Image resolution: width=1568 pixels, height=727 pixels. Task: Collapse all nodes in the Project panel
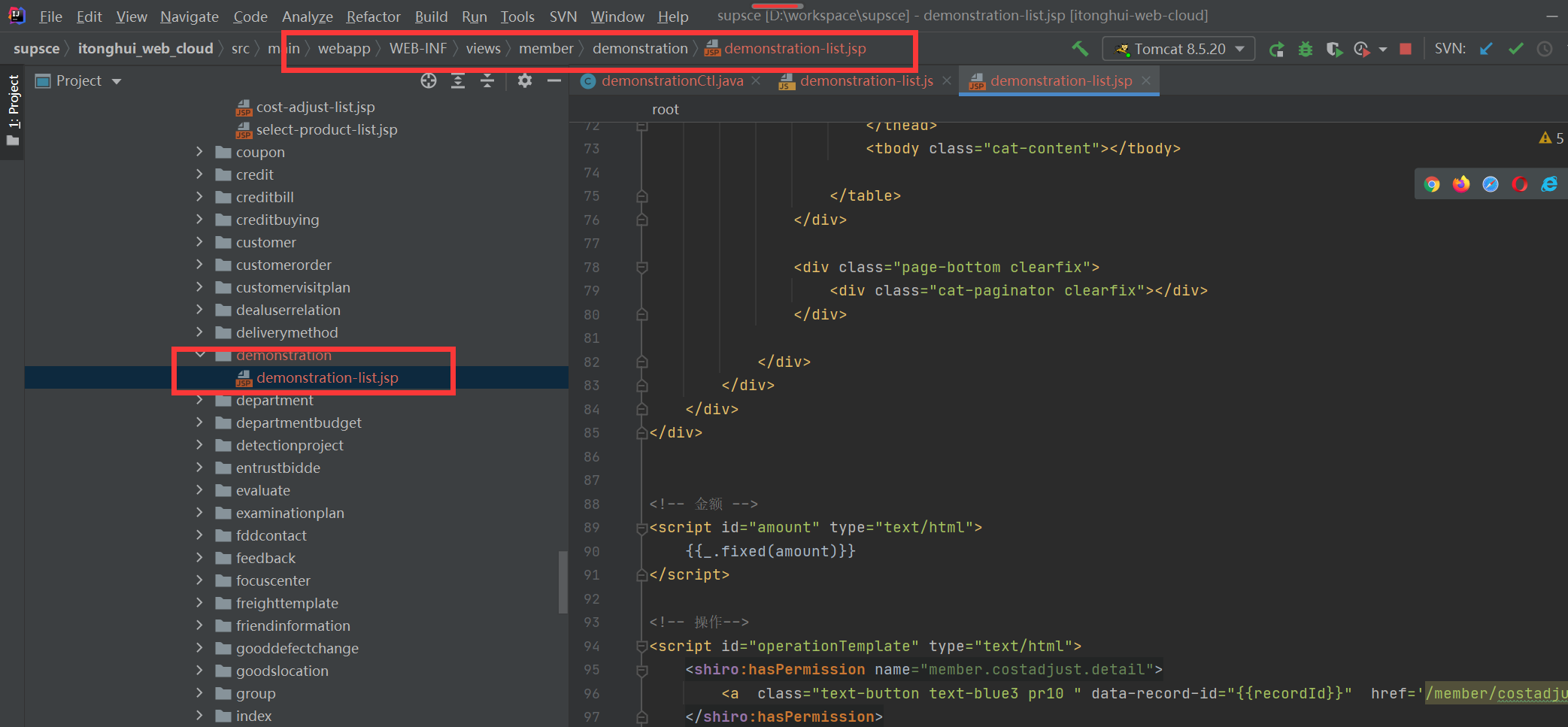(487, 80)
